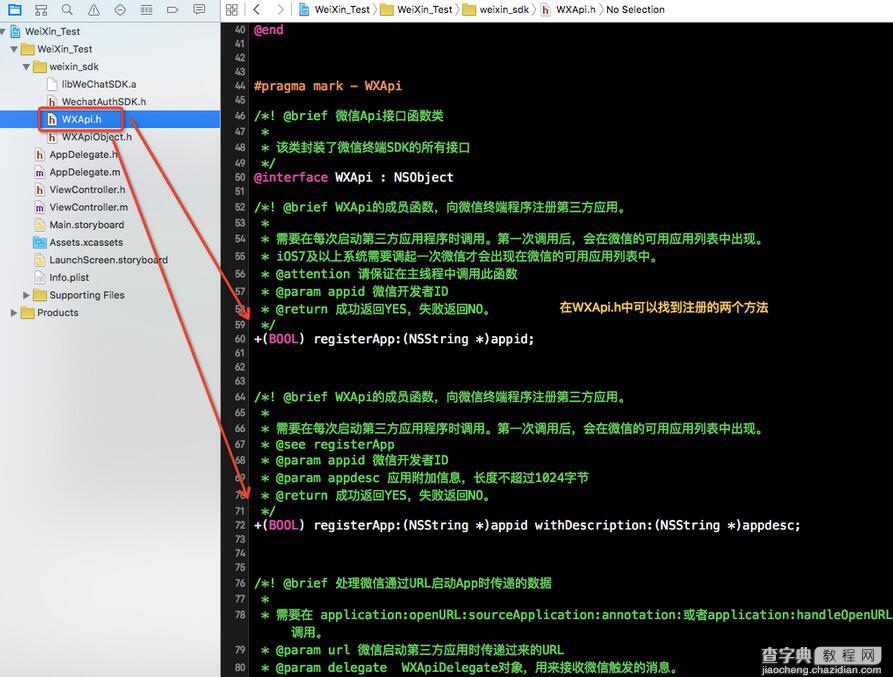Open the Report navigator speech-bubble icon
Screen dimensions: 893x677
tap(199, 9)
